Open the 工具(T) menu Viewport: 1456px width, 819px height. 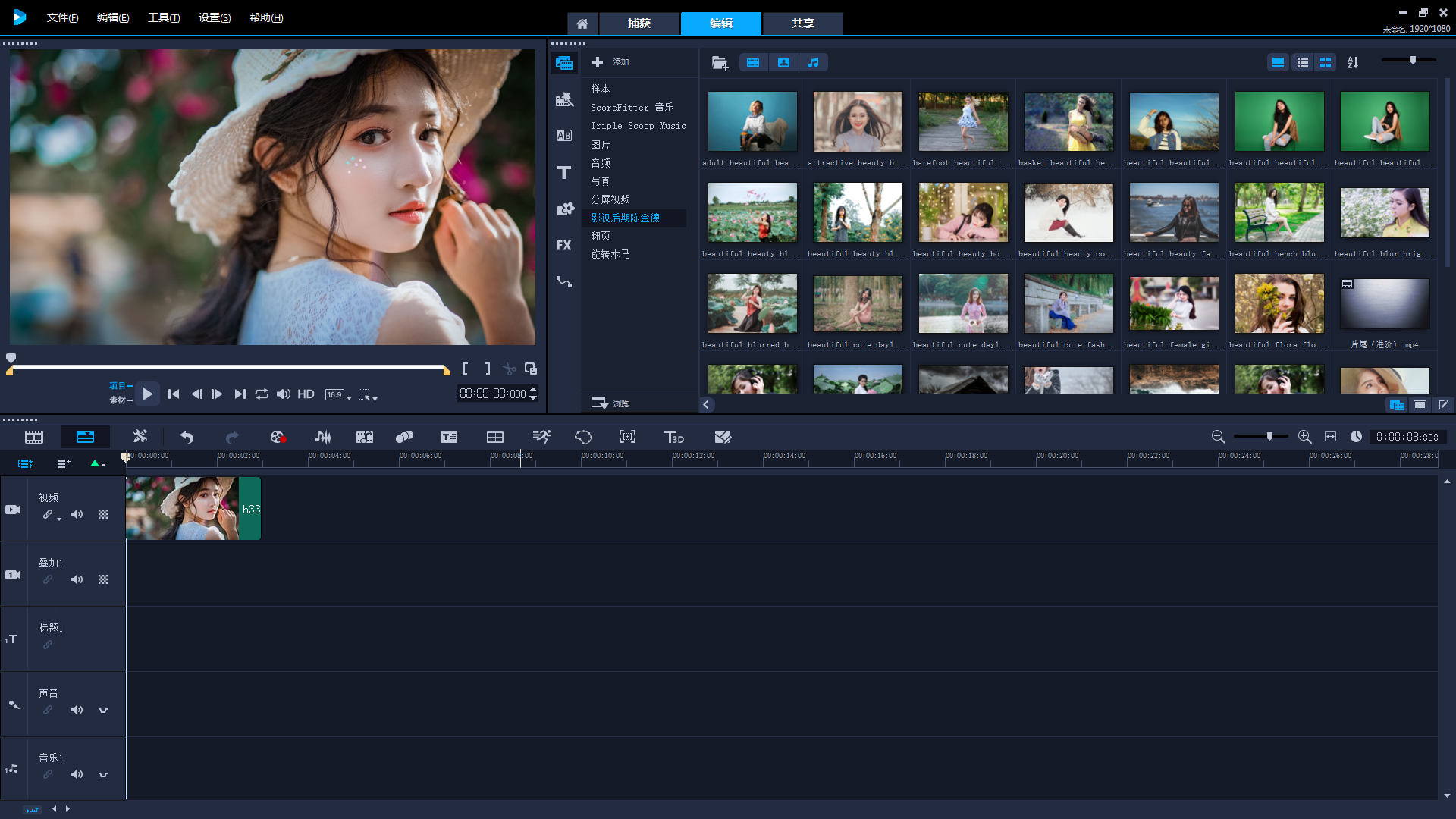pyautogui.click(x=164, y=17)
